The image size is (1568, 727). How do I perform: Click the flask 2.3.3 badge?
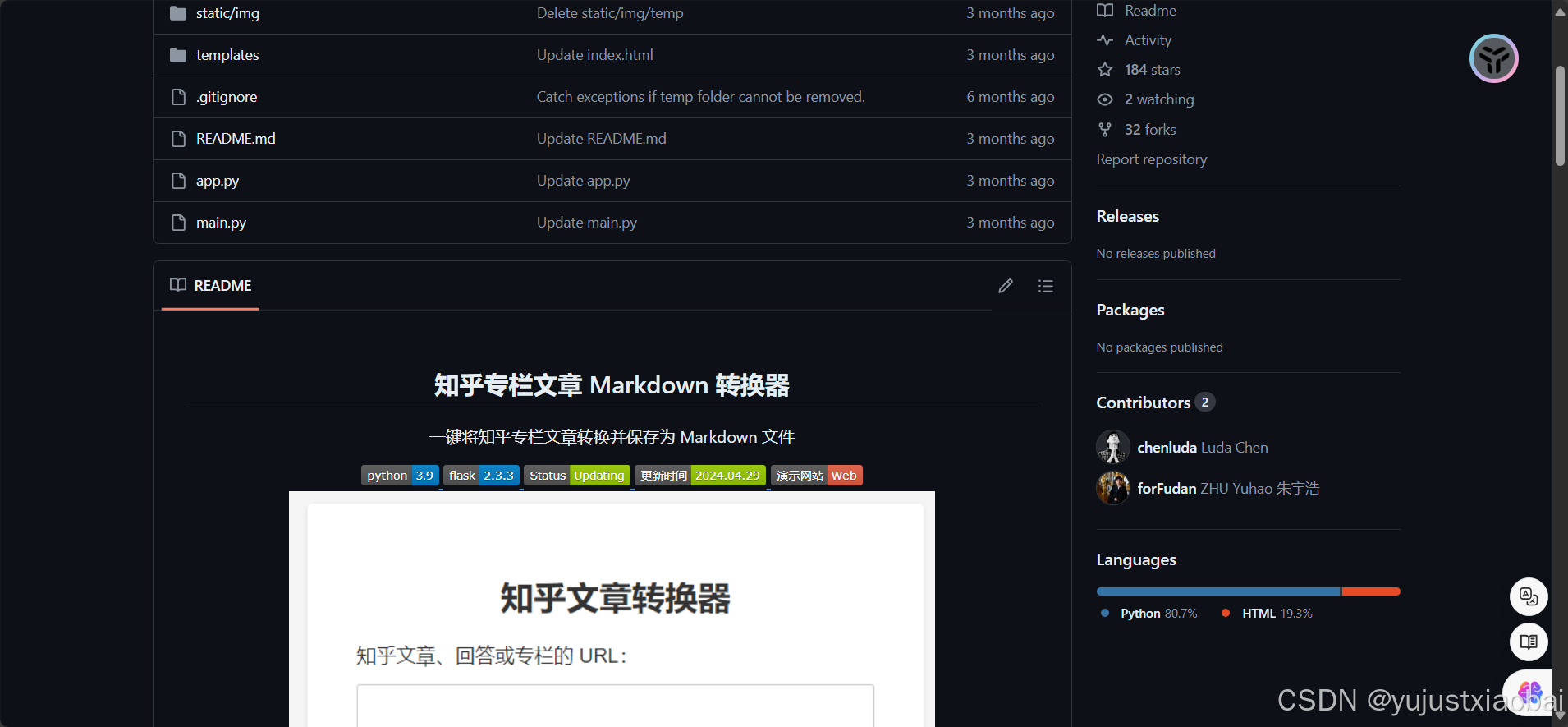click(481, 476)
